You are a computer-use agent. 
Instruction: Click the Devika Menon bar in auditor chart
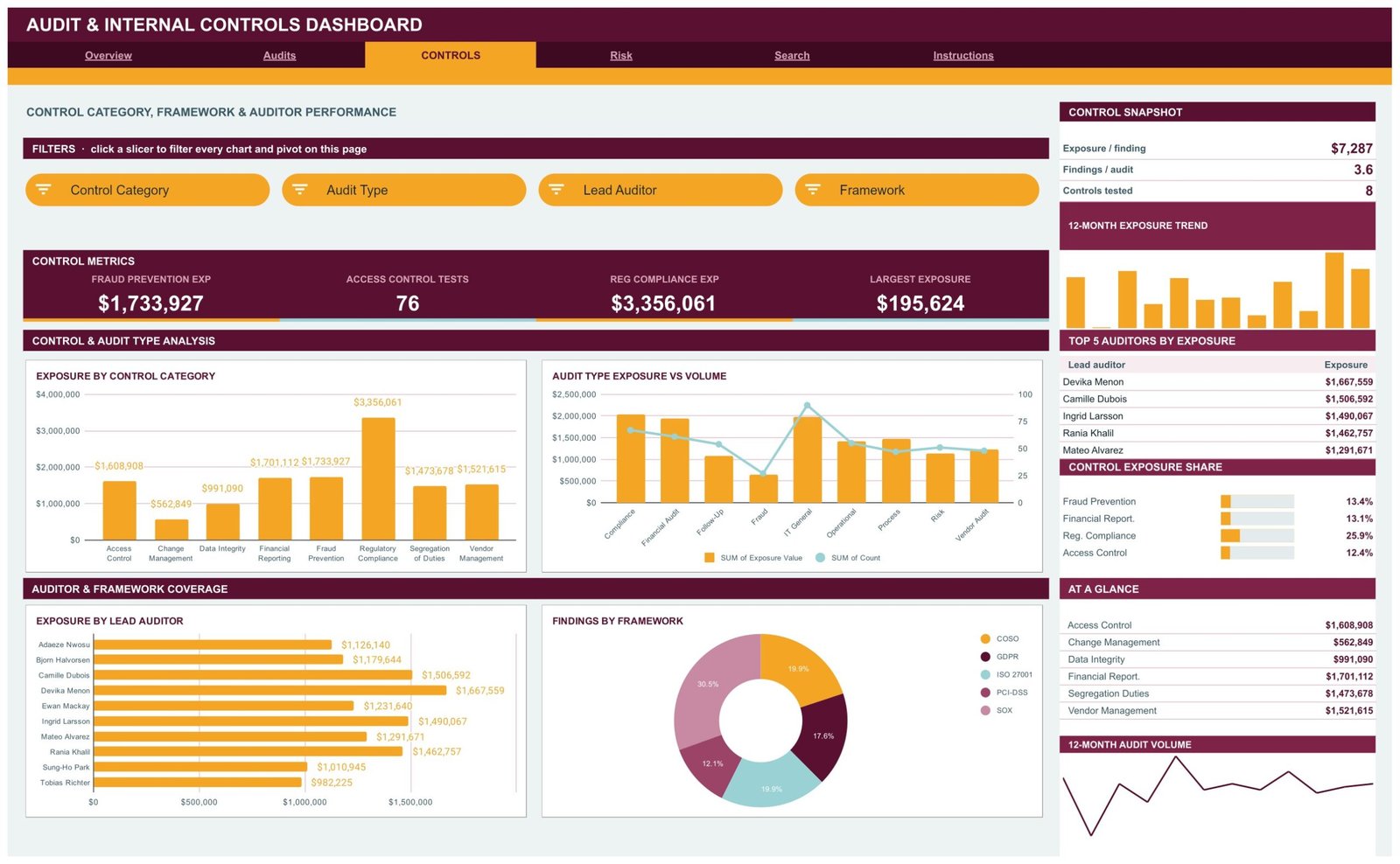click(269, 690)
